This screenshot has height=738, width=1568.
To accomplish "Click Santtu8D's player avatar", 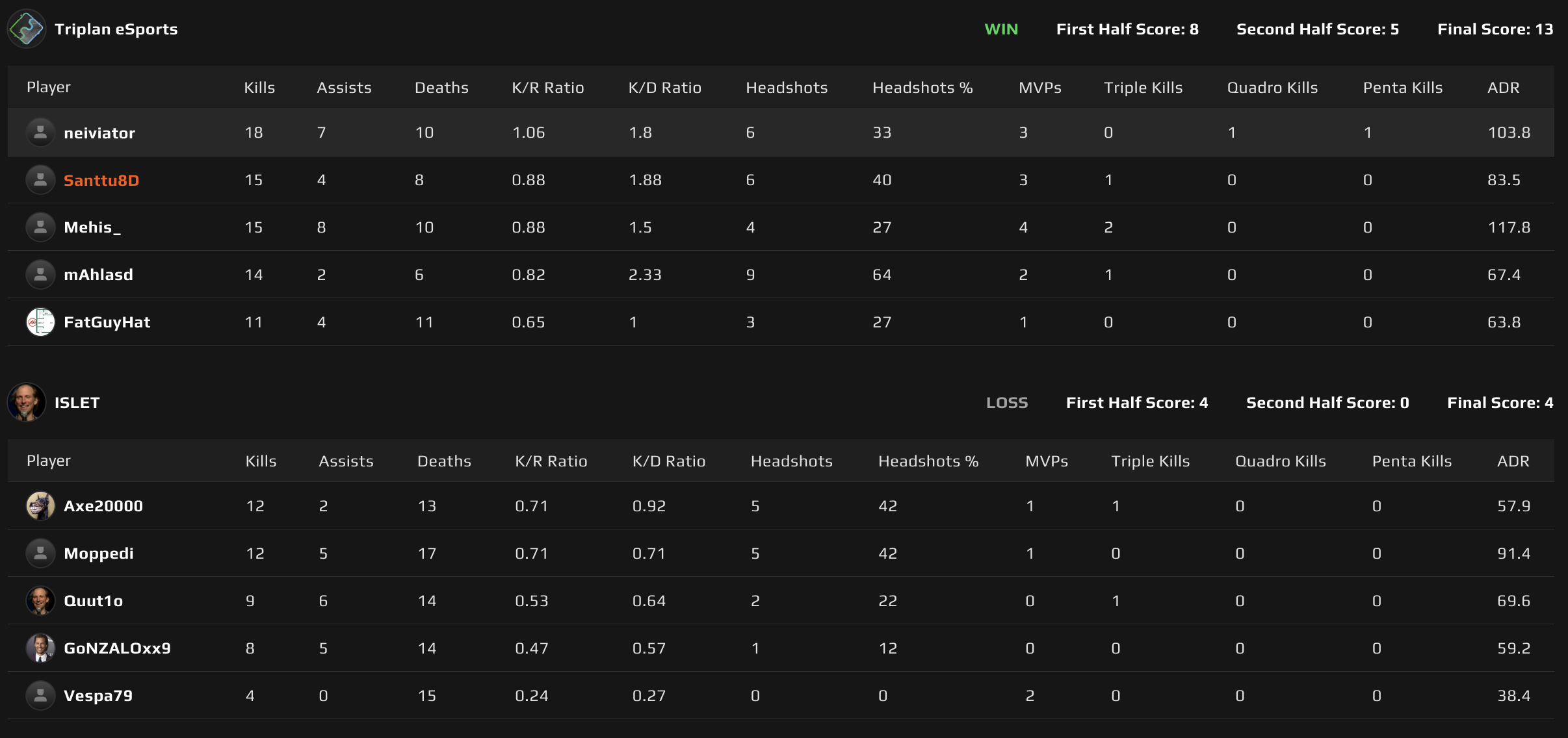I will (40, 180).
